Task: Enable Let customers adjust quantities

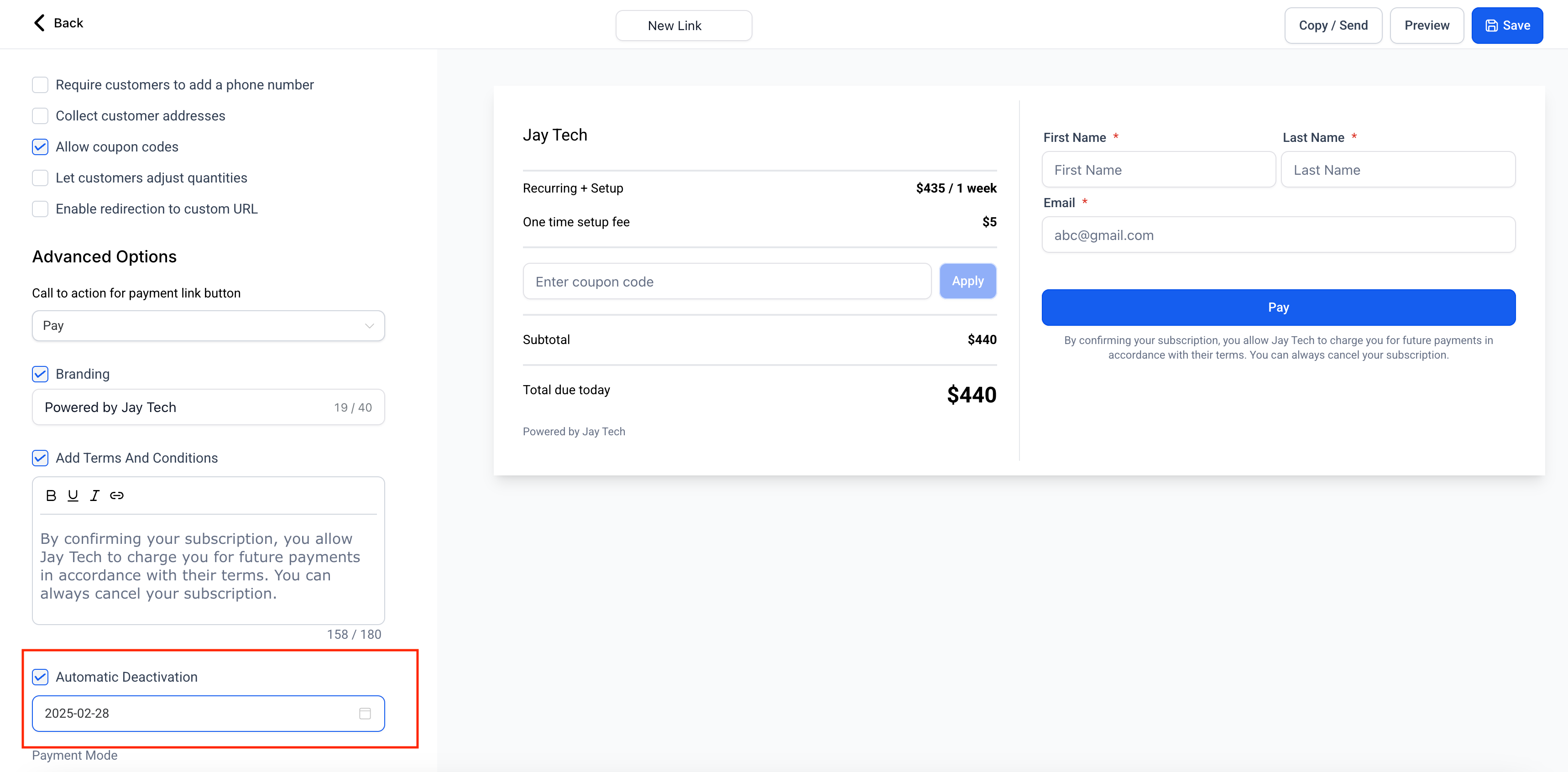Action: pos(40,178)
